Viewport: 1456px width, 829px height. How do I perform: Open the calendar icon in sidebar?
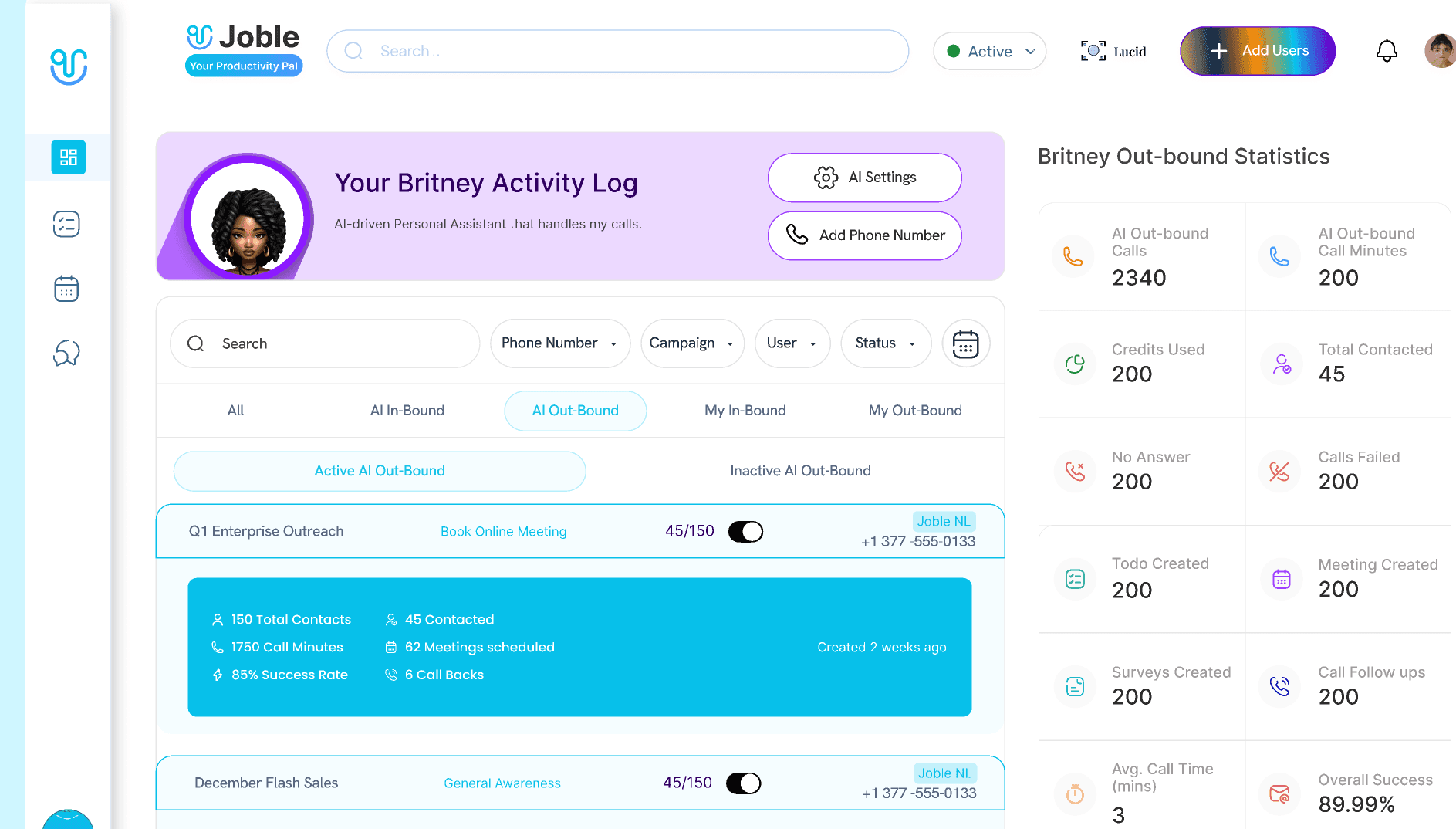[x=66, y=289]
